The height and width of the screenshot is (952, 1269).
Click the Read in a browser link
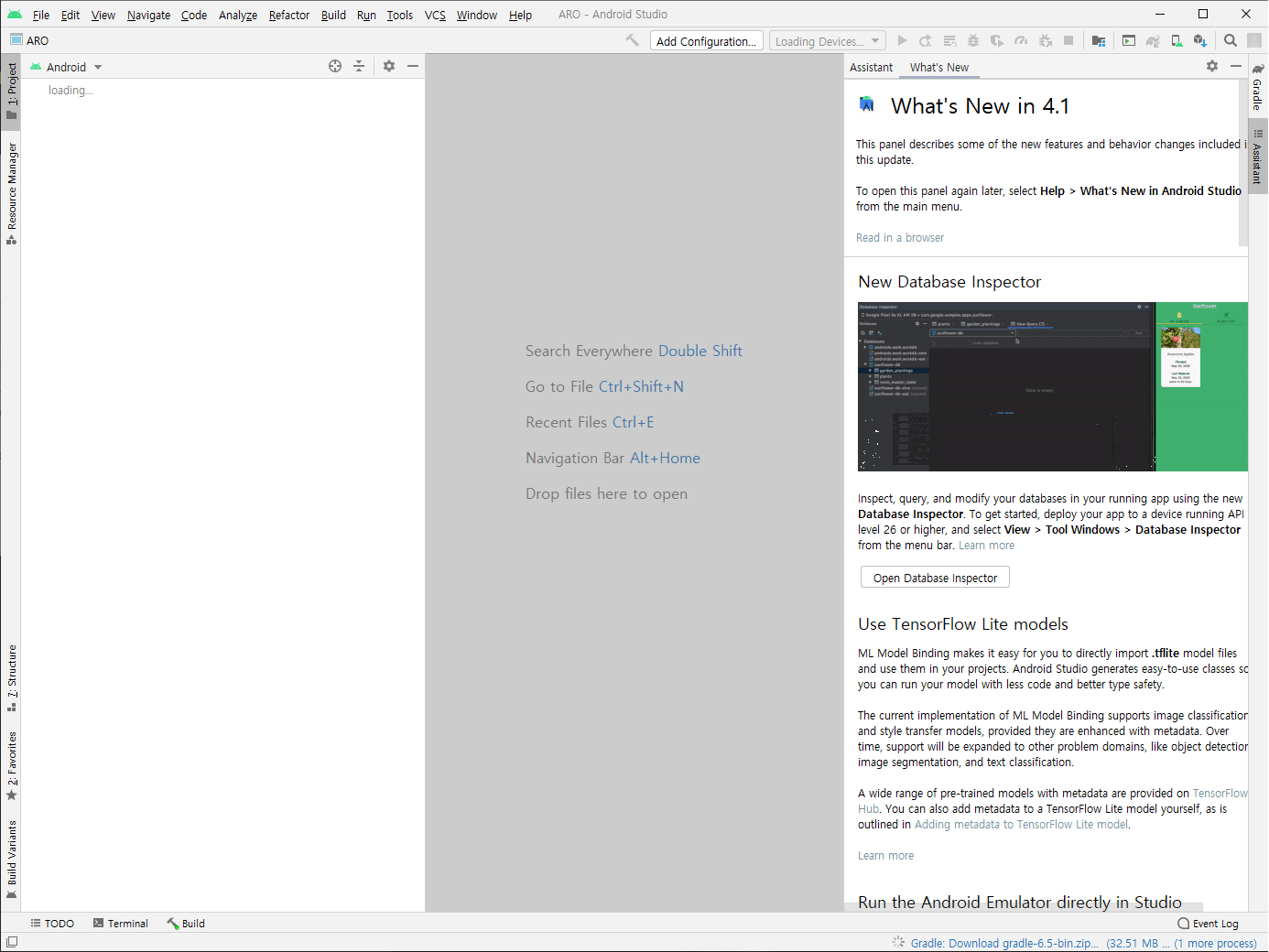click(x=900, y=237)
